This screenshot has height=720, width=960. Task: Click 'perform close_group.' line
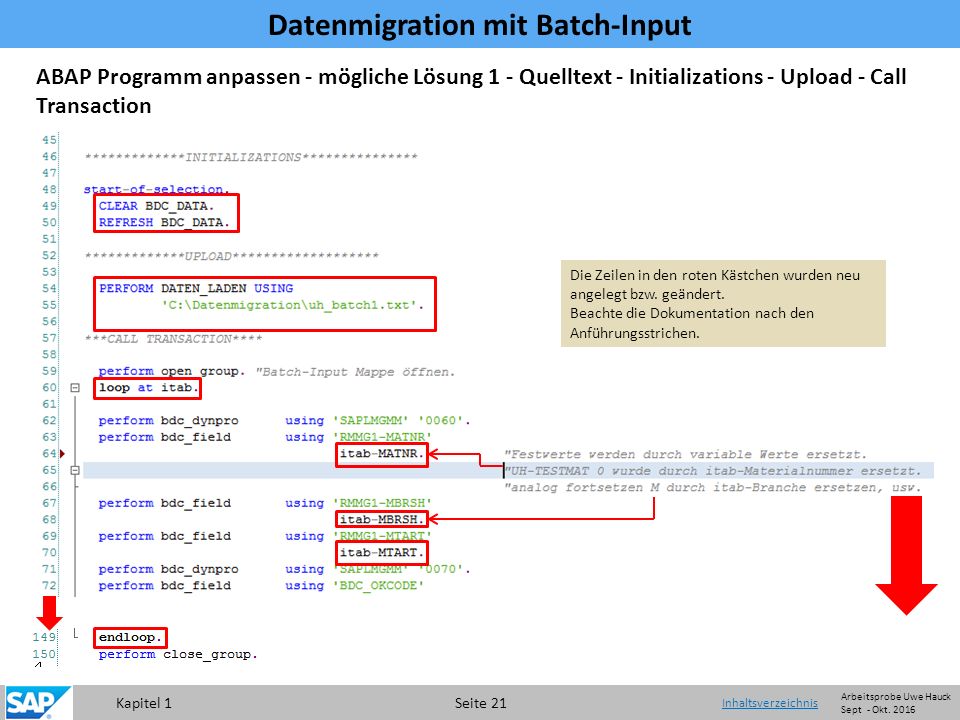point(178,654)
